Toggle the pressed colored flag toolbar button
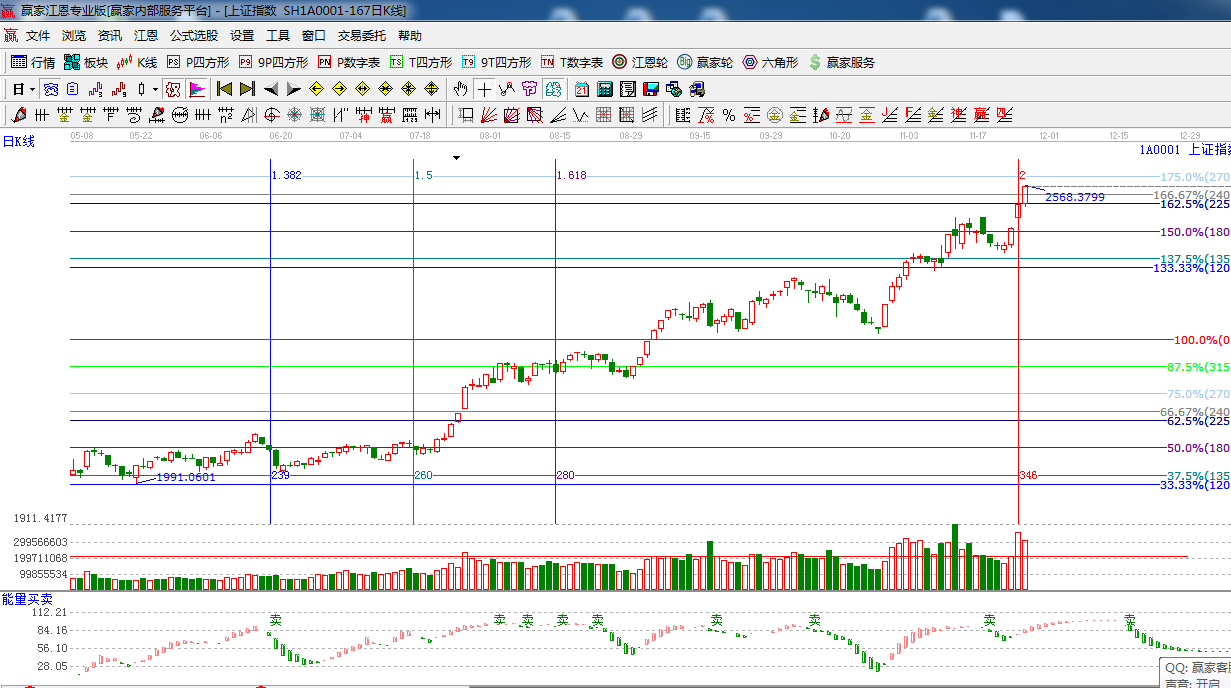Screen dimensions: 1231x688 pyautogui.click(x=197, y=89)
